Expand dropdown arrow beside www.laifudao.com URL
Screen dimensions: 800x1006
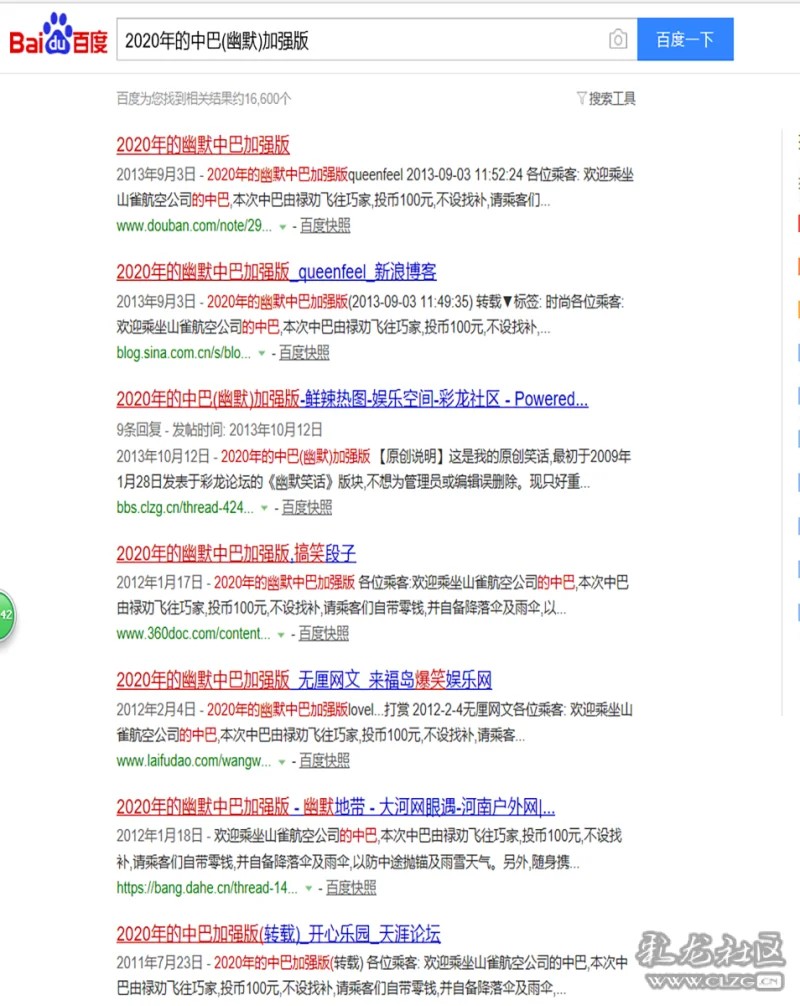coord(281,762)
